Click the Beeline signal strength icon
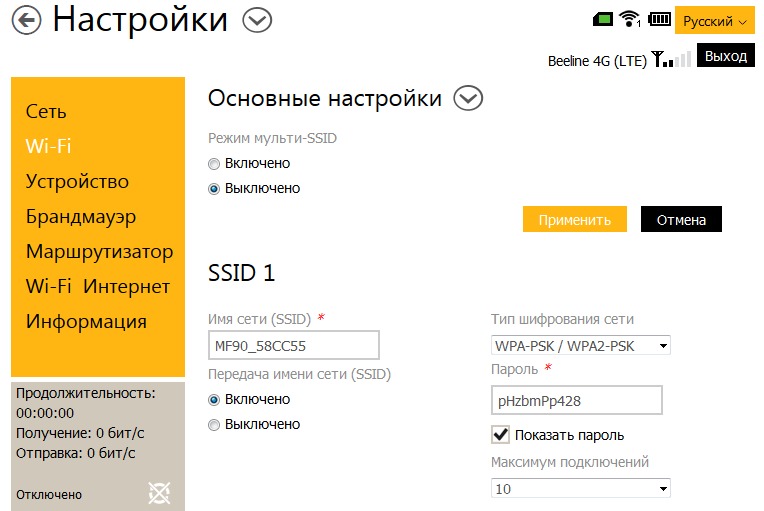764x511 pixels. coord(671,60)
